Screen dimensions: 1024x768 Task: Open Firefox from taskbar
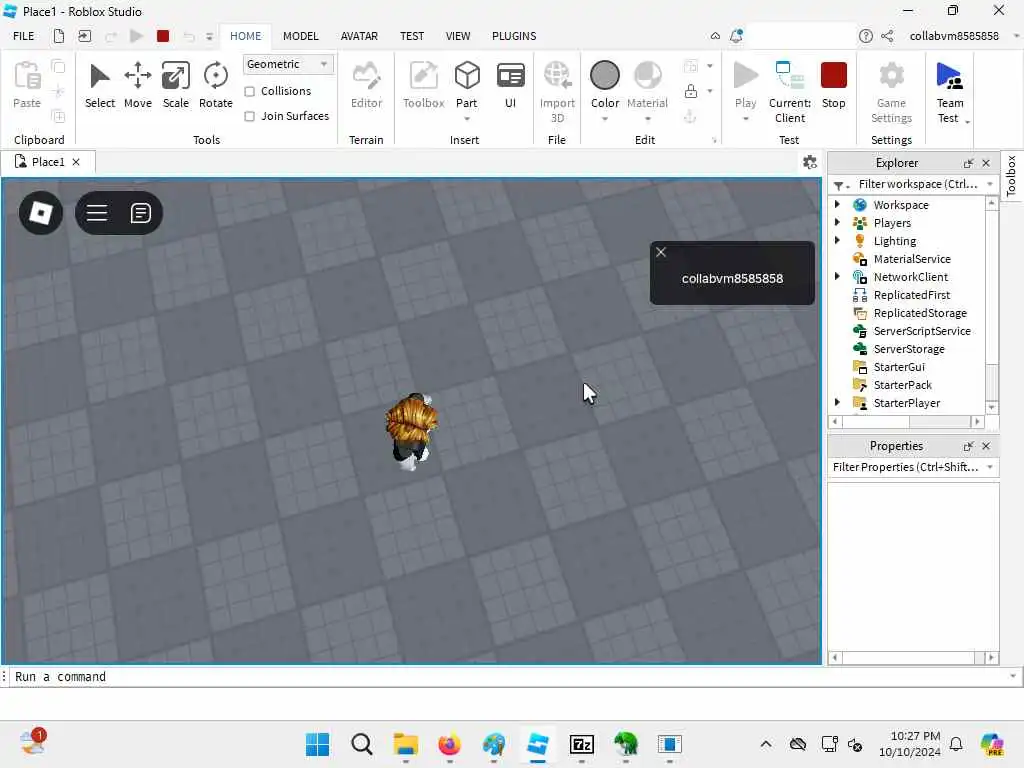click(449, 744)
